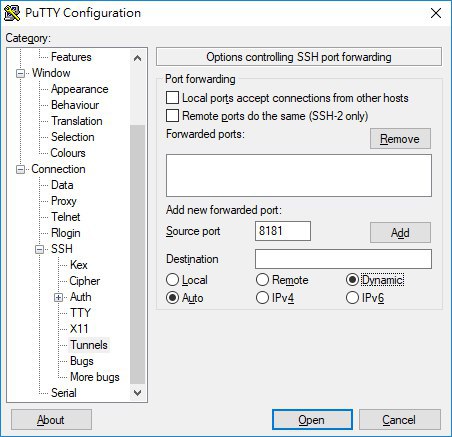
Task: Select the Remote forwarding radio button
Action: tap(262, 280)
